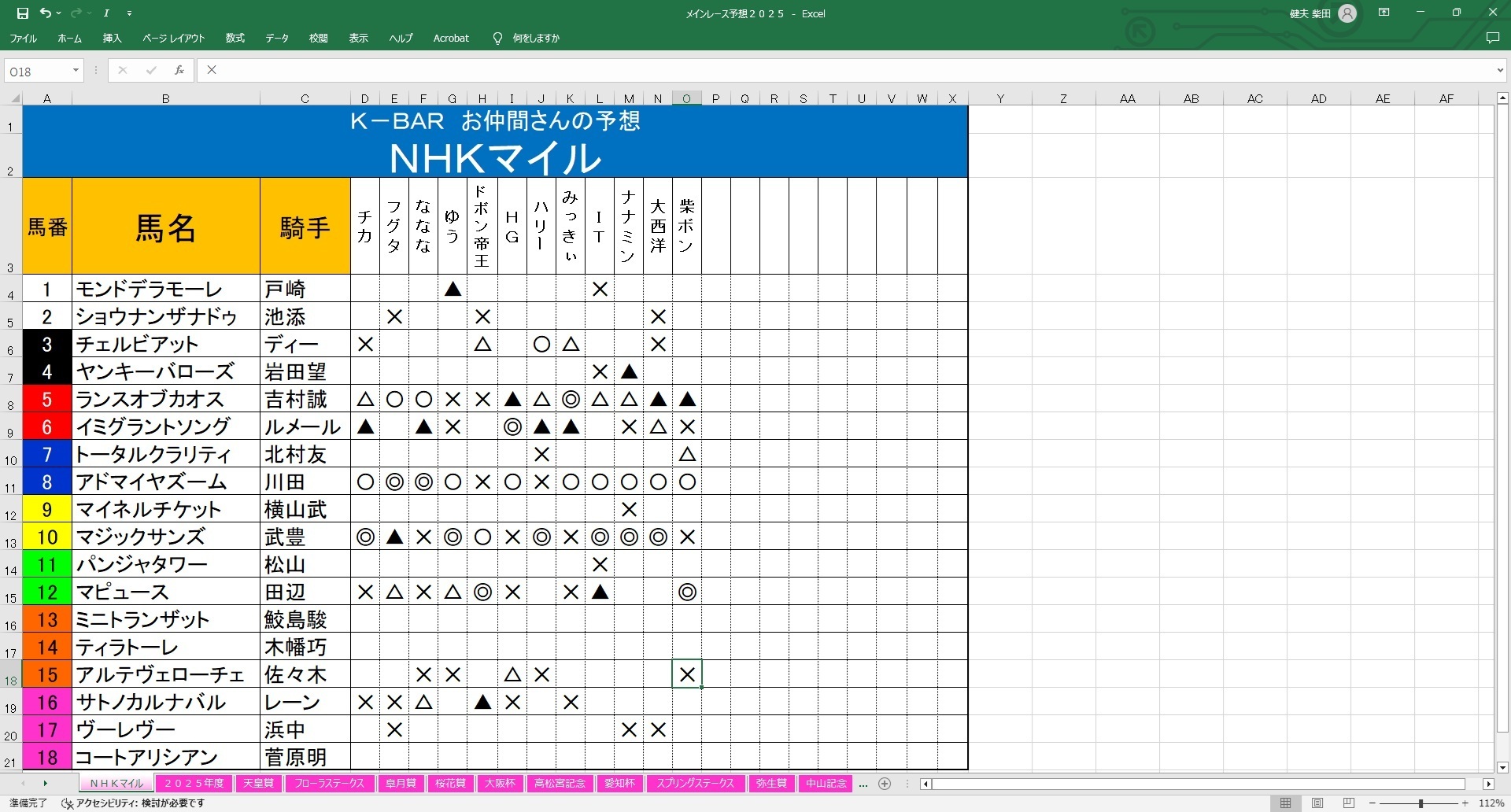The width and height of the screenshot is (1511, 812).
Task: Click the Undo arrow icon
Action: pos(46,13)
